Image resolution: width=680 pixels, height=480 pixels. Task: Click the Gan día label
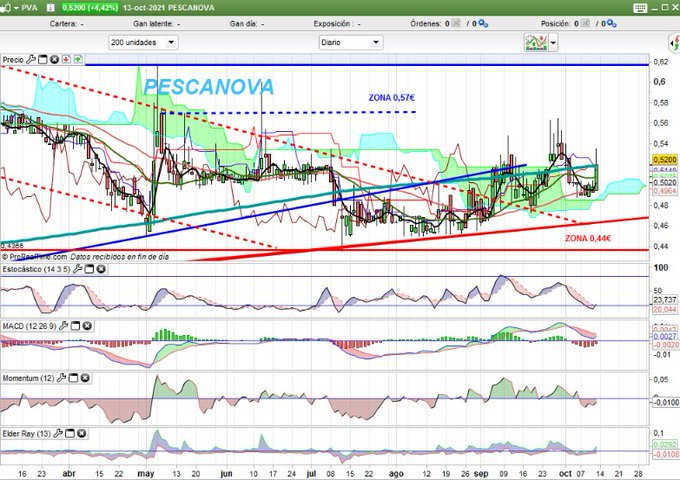(x=243, y=24)
